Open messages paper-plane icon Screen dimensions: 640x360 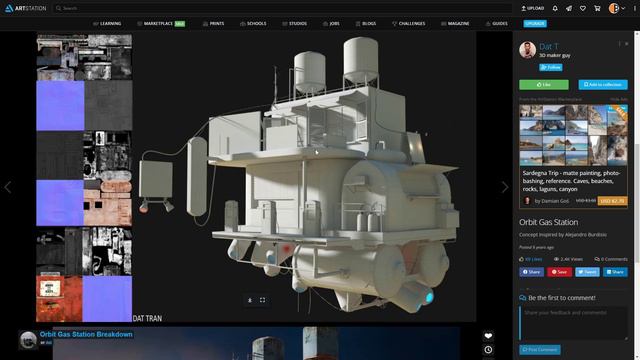point(569,8)
